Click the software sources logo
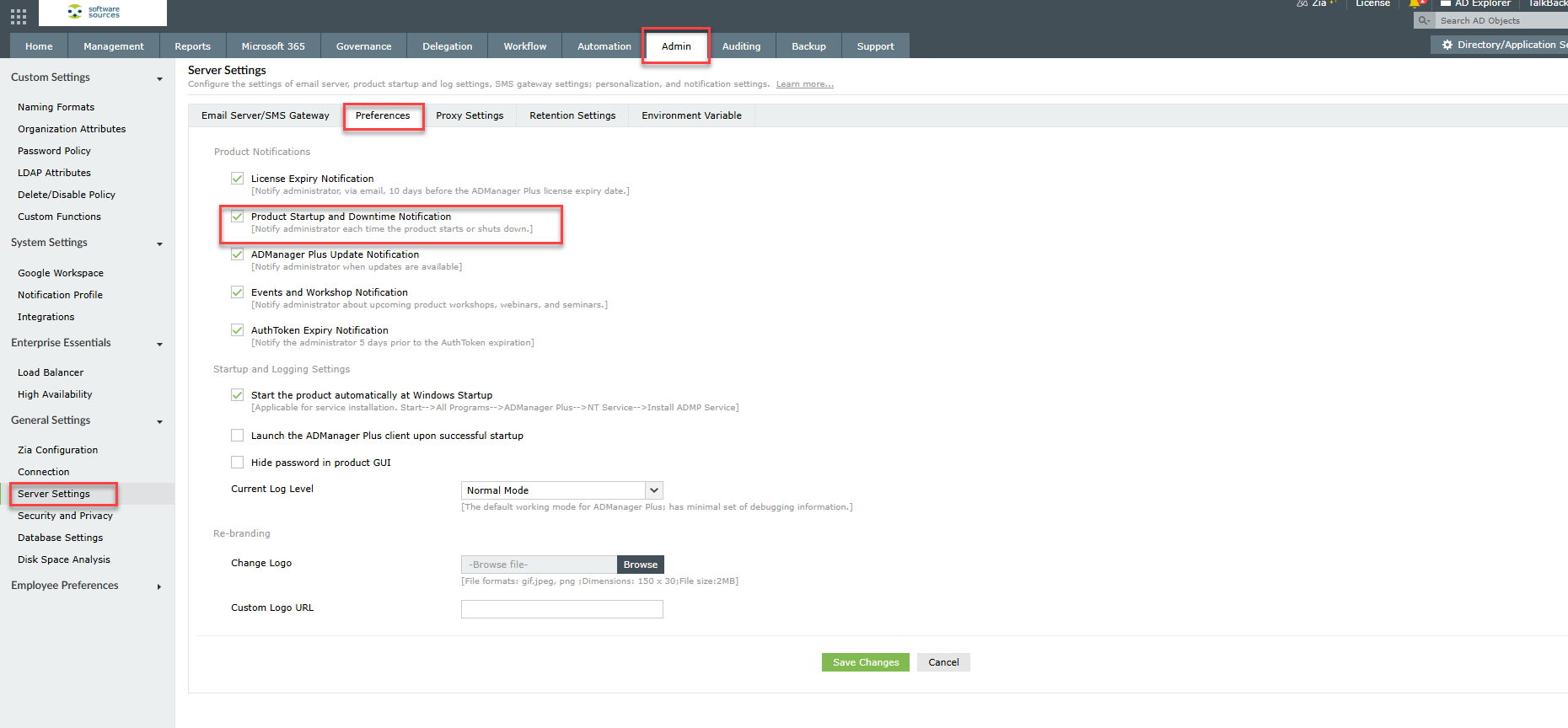 point(105,12)
